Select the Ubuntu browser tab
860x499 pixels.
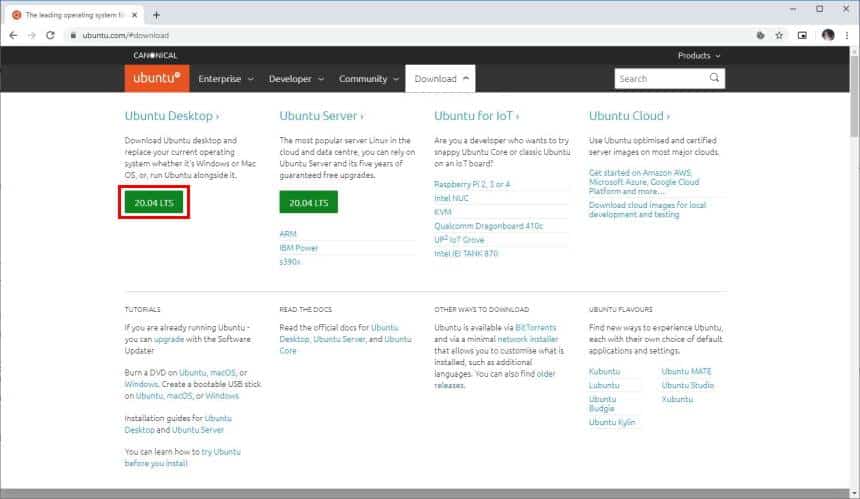pyautogui.click(x=74, y=15)
